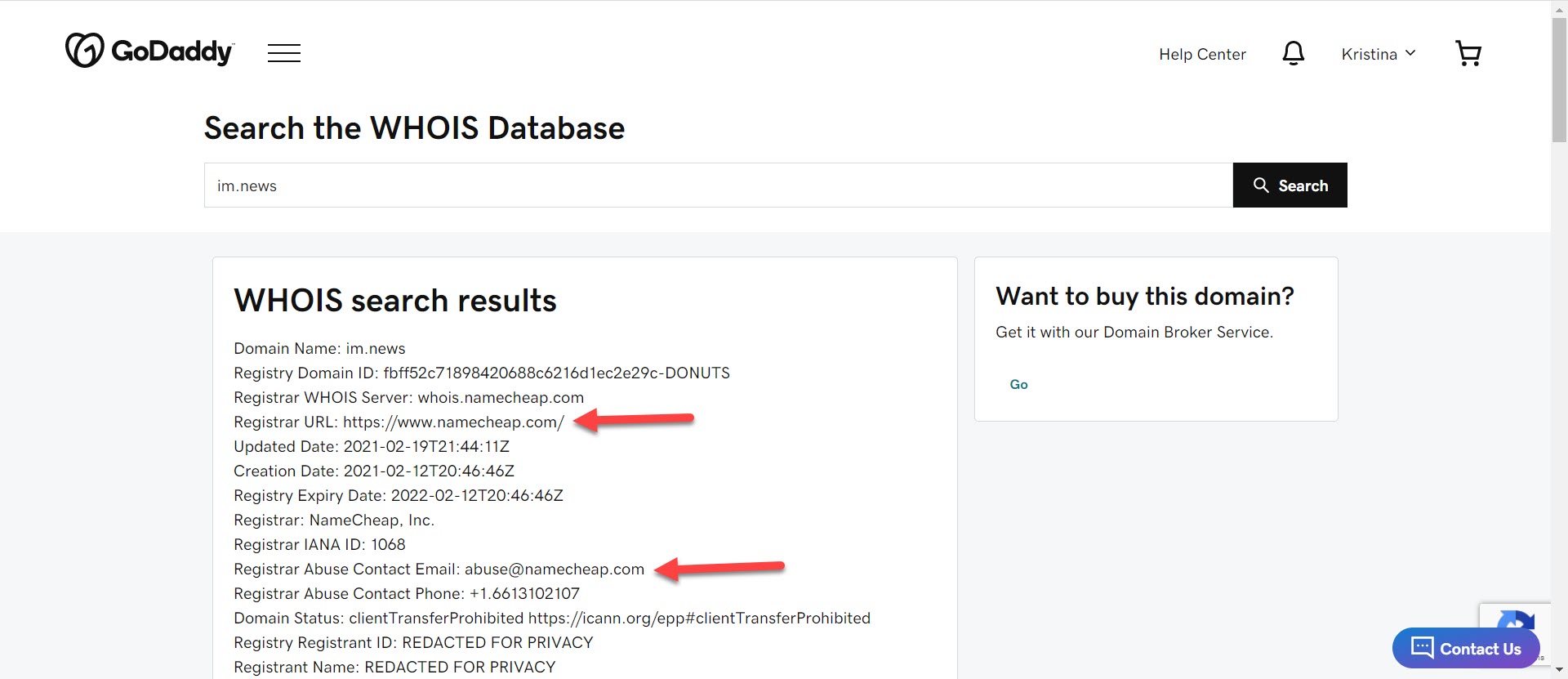Viewport: 1568px width, 679px height.
Task: Open the Help Center link
Action: point(1202,54)
